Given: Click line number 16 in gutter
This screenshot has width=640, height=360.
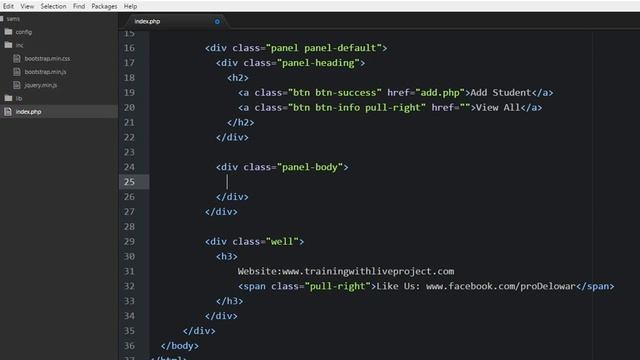Looking at the screenshot, I should pos(129,48).
